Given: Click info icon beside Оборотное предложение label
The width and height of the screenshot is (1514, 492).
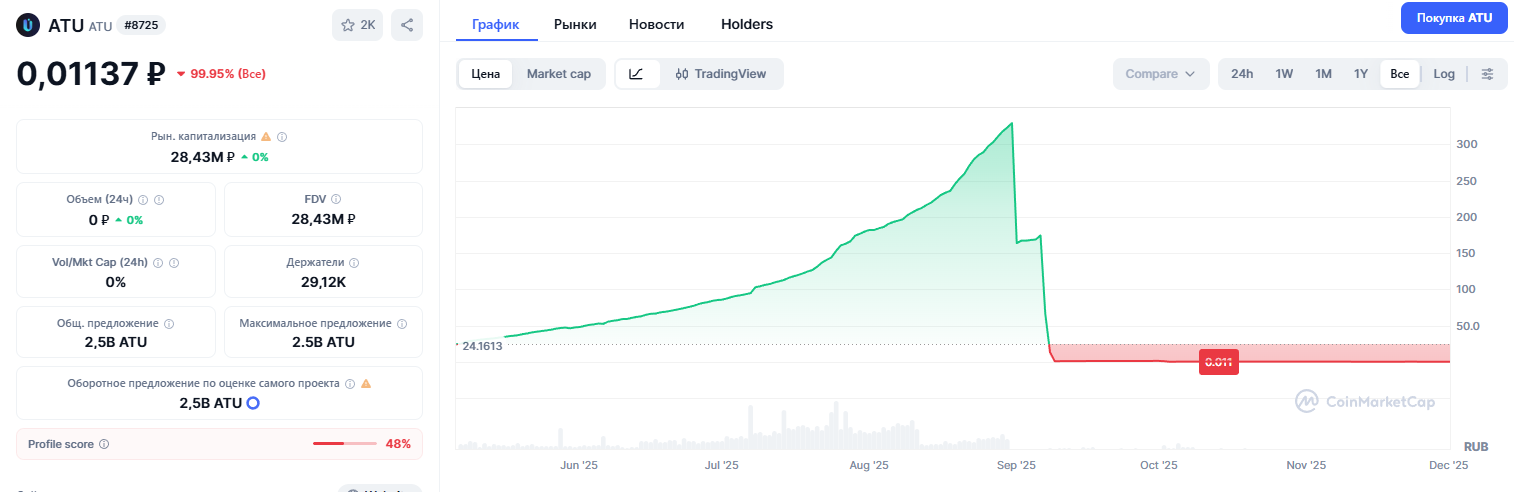Looking at the screenshot, I should 350,384.
